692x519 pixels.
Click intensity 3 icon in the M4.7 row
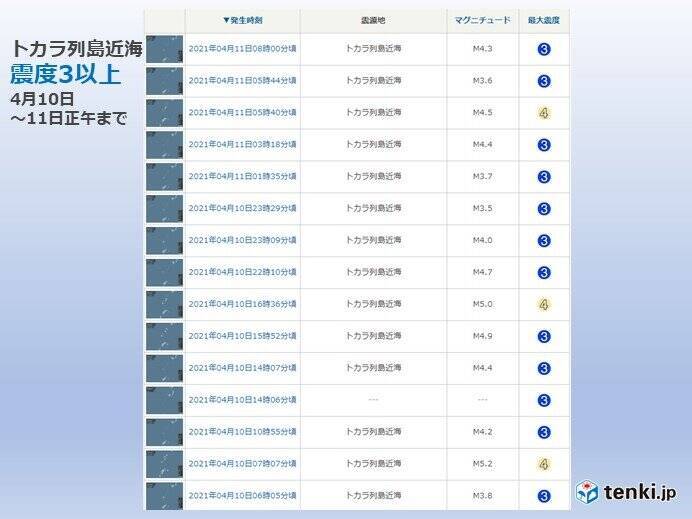click(544, 272)
